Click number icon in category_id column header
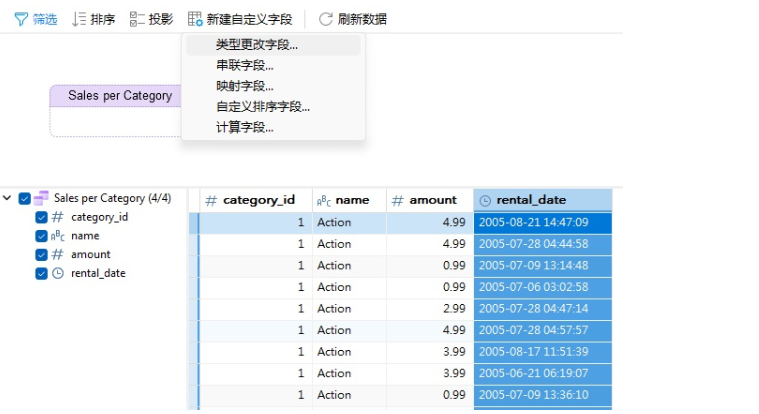The image size is (759, 414). 211,201
